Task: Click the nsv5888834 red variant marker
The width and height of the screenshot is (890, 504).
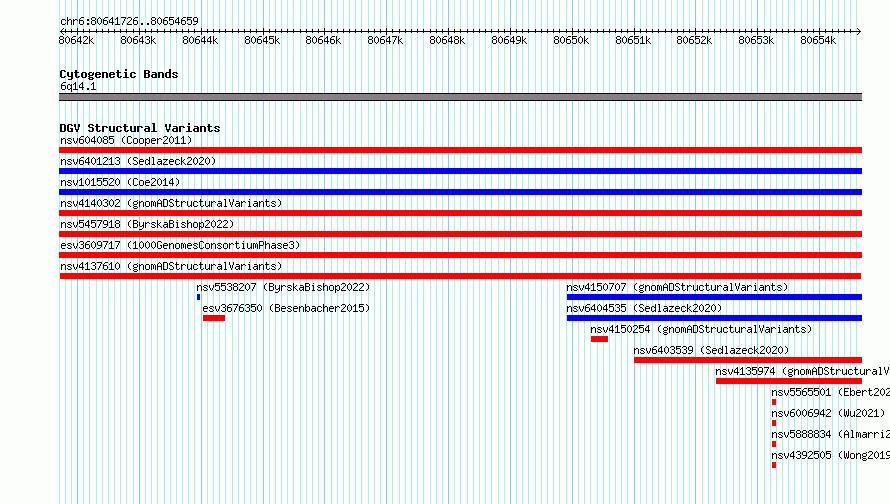Action: pos(774,444)
